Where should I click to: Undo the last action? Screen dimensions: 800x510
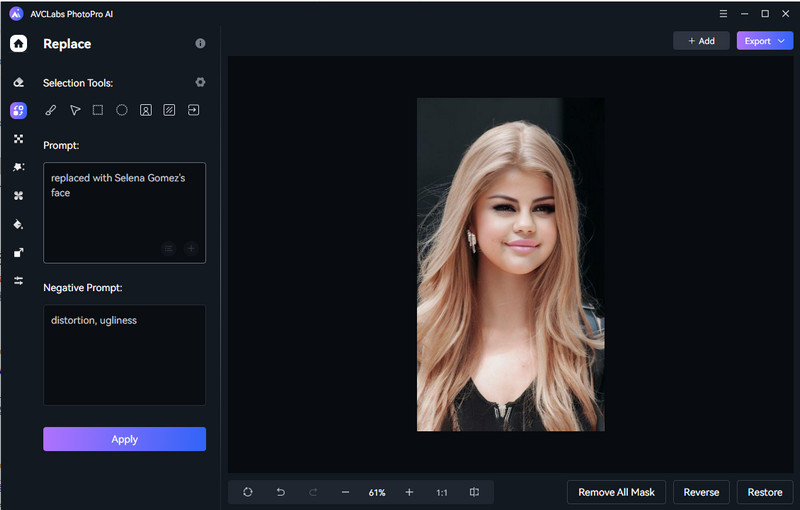click(280, 492)
